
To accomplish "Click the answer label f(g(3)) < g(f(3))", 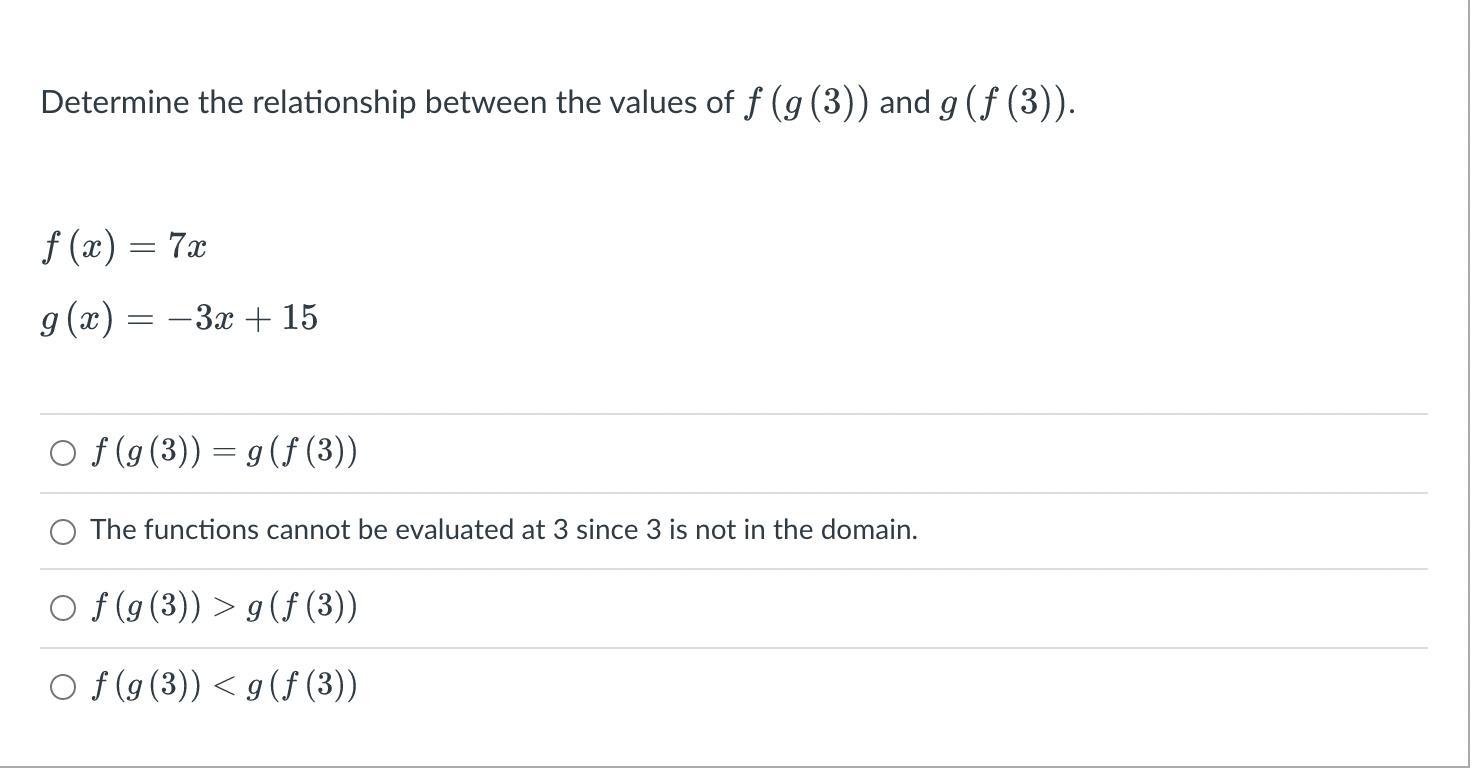I will (224, 686).
